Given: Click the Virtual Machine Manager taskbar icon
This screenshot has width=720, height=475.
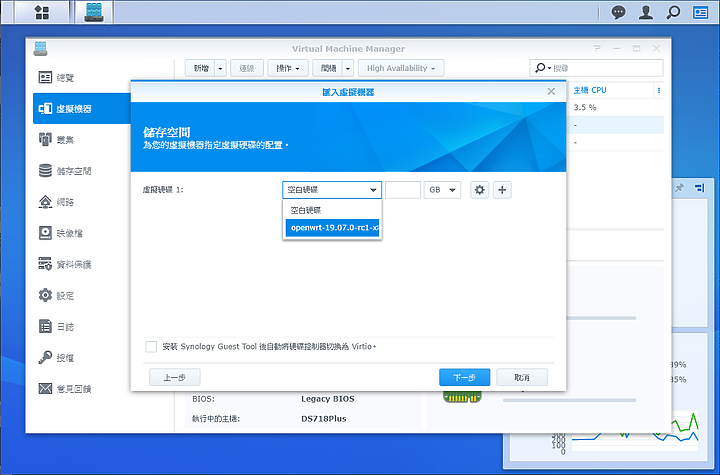Looking at the screenshot, I should (x=94, y=12).
